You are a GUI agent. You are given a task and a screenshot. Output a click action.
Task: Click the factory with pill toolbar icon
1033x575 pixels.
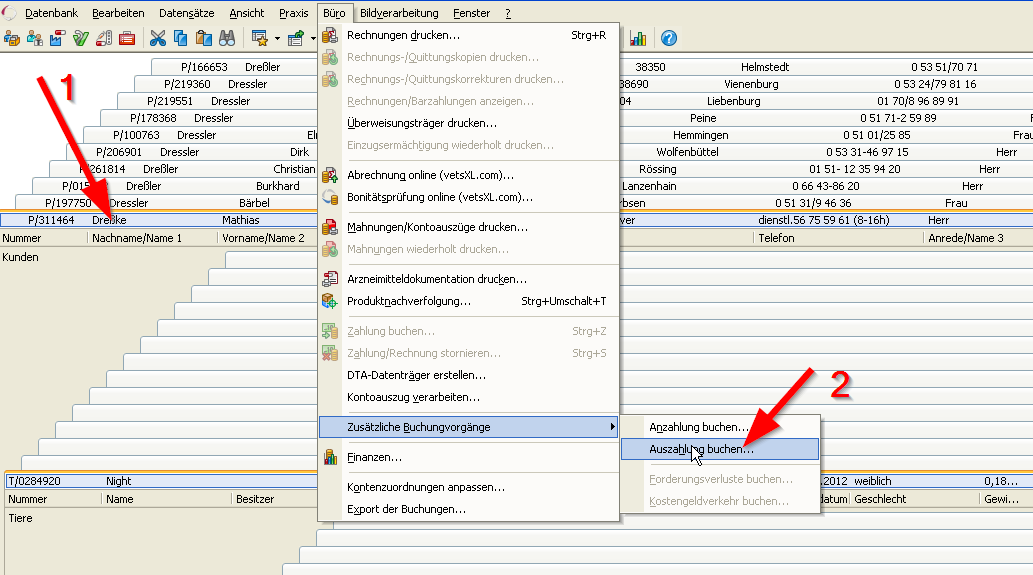(57, 38)
